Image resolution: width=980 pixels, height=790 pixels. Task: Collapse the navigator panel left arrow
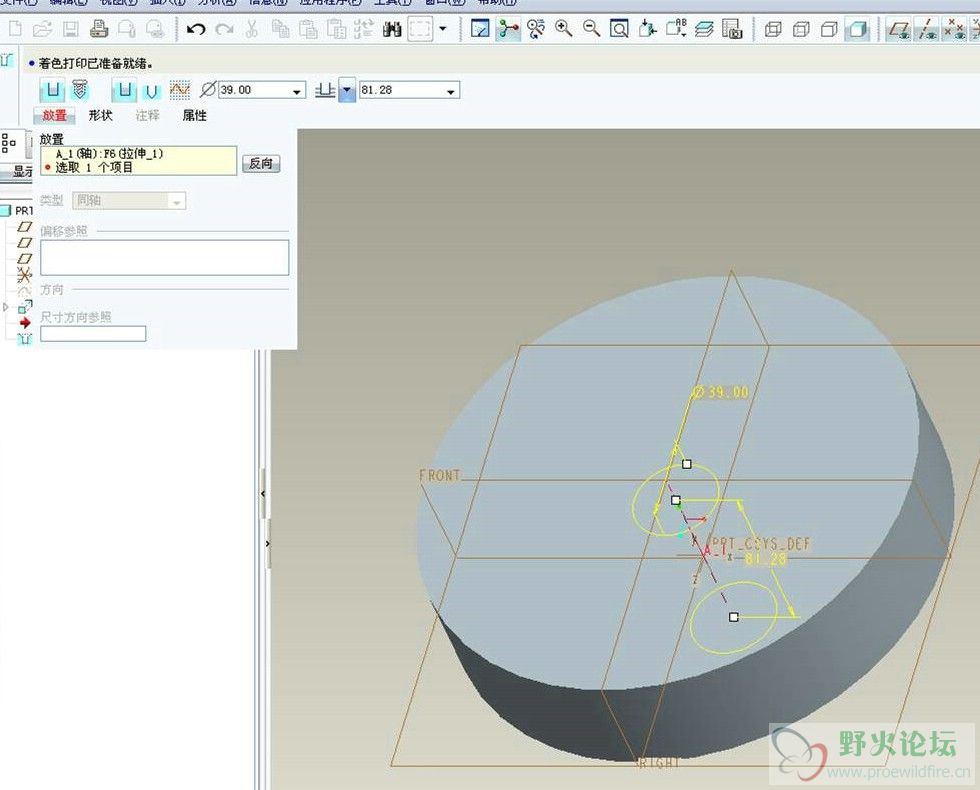[x=263, y=494]
